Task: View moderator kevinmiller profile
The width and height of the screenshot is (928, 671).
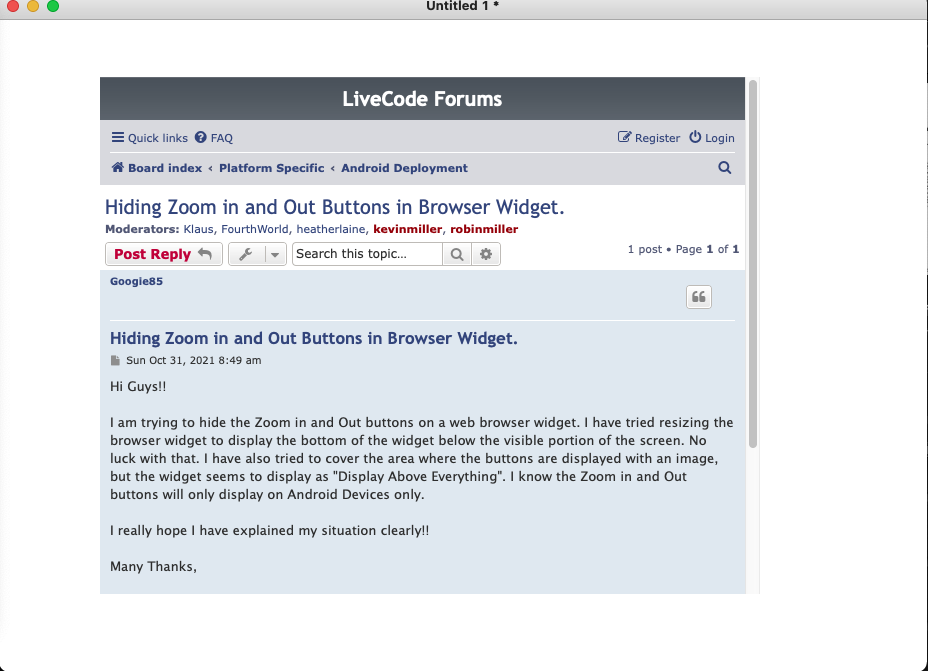Action: tap(408, 229)
